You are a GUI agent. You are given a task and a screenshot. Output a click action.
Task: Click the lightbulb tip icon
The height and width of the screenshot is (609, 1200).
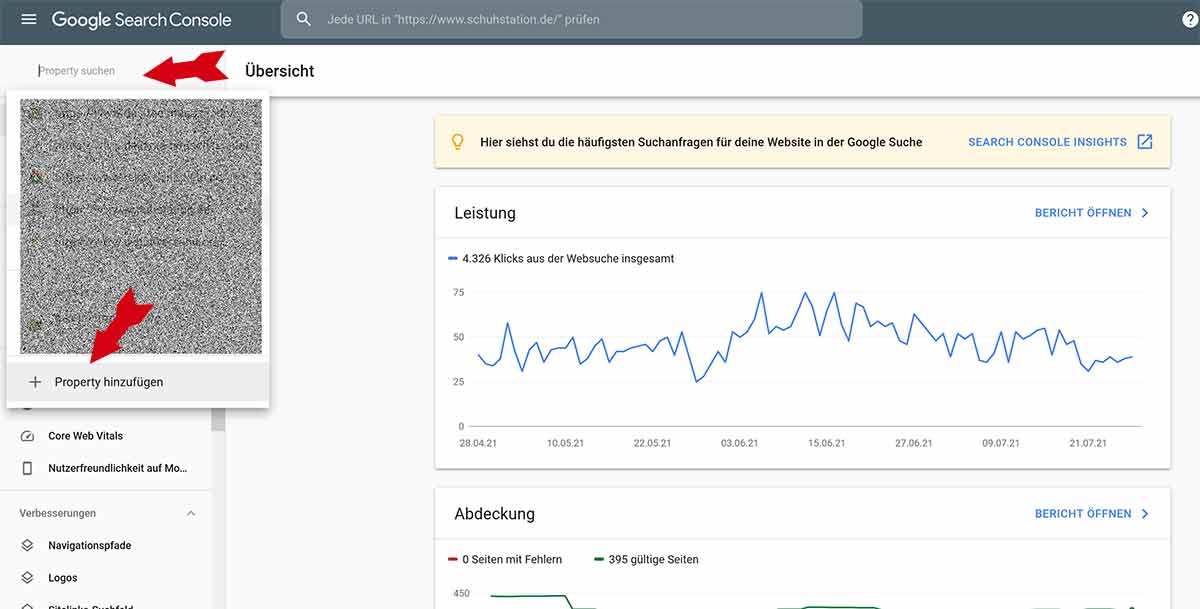point(458,142)
